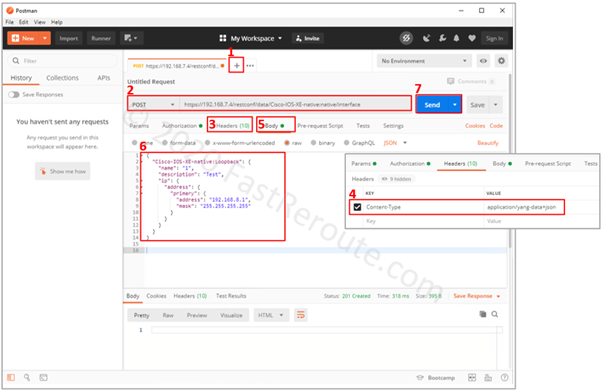
Task: Select x-www-form-urlencoded body option
Action: click(207, 143)
